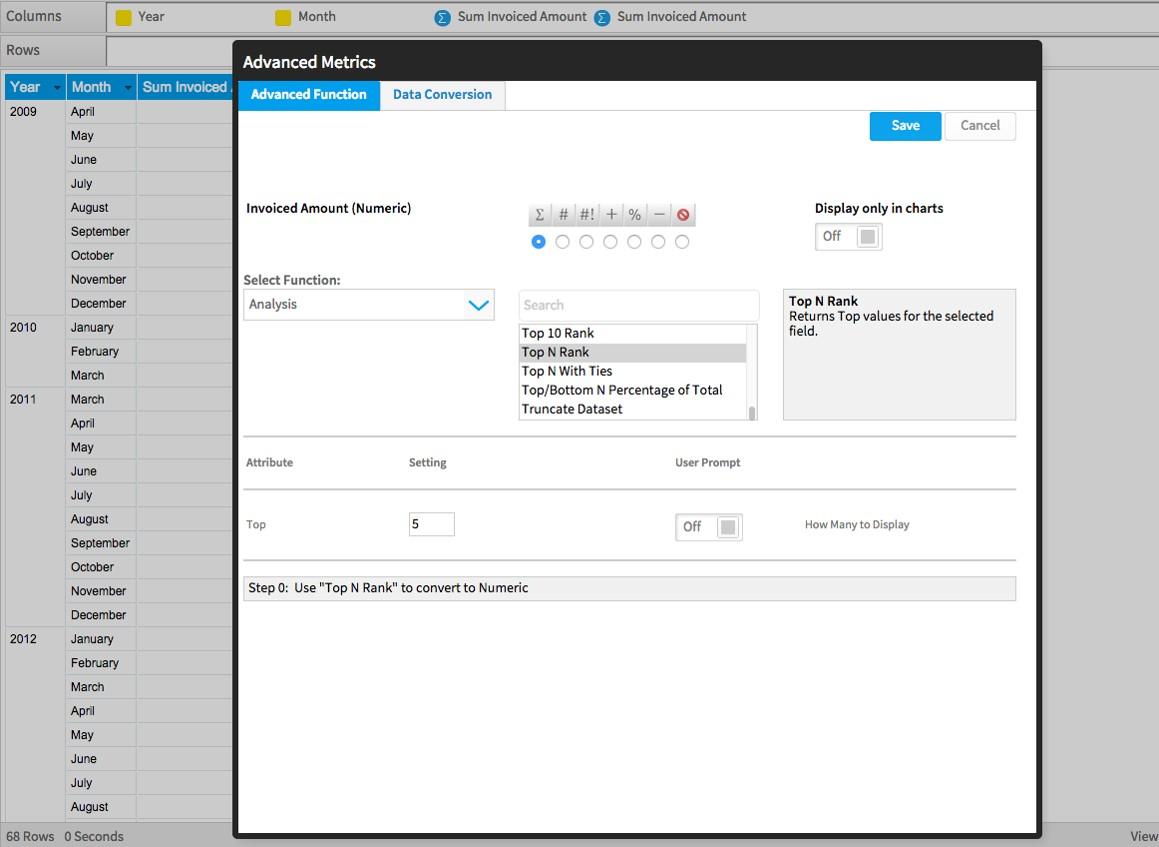This screenshot has width=1159, height=847.
Task: Choose the percentage aggregation icon
Action: (x=635, y=214)
